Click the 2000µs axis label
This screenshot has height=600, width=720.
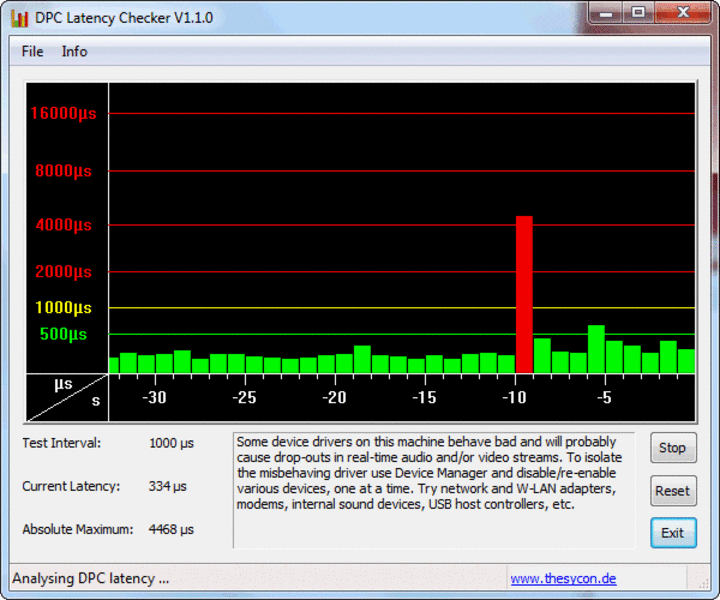[x=63, y=271]
